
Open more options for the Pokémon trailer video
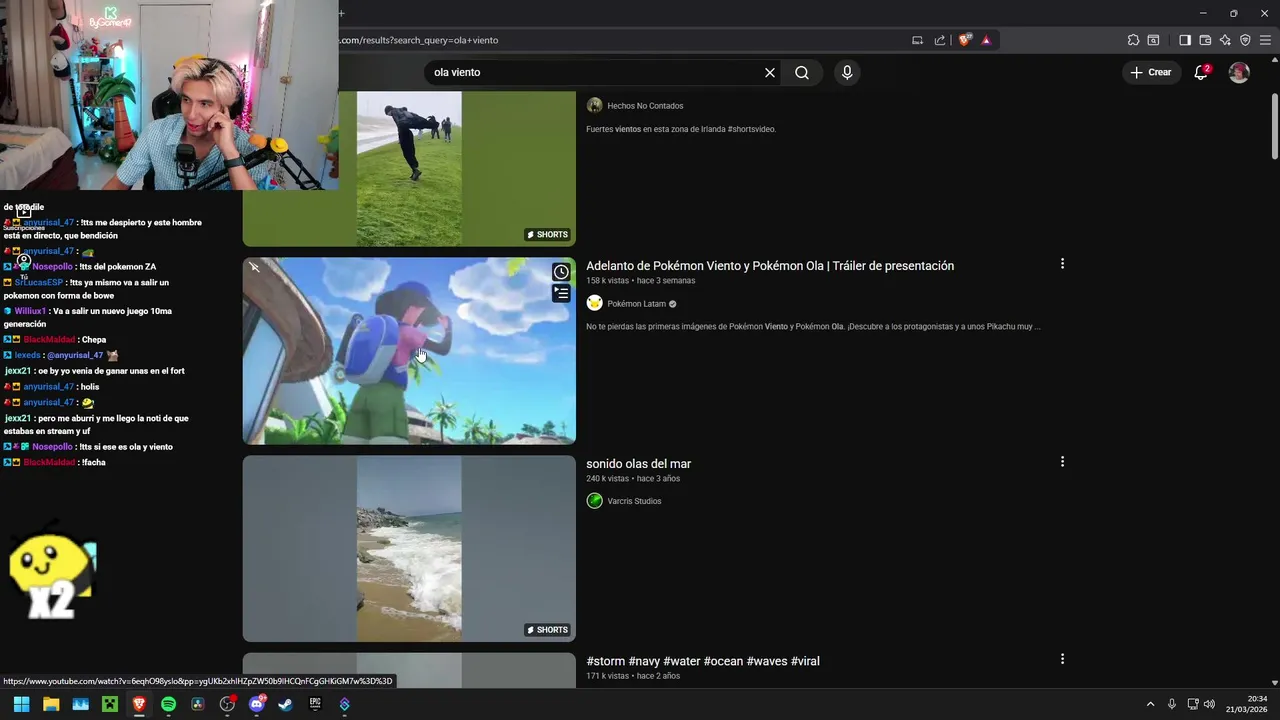tap(1062, 264)
